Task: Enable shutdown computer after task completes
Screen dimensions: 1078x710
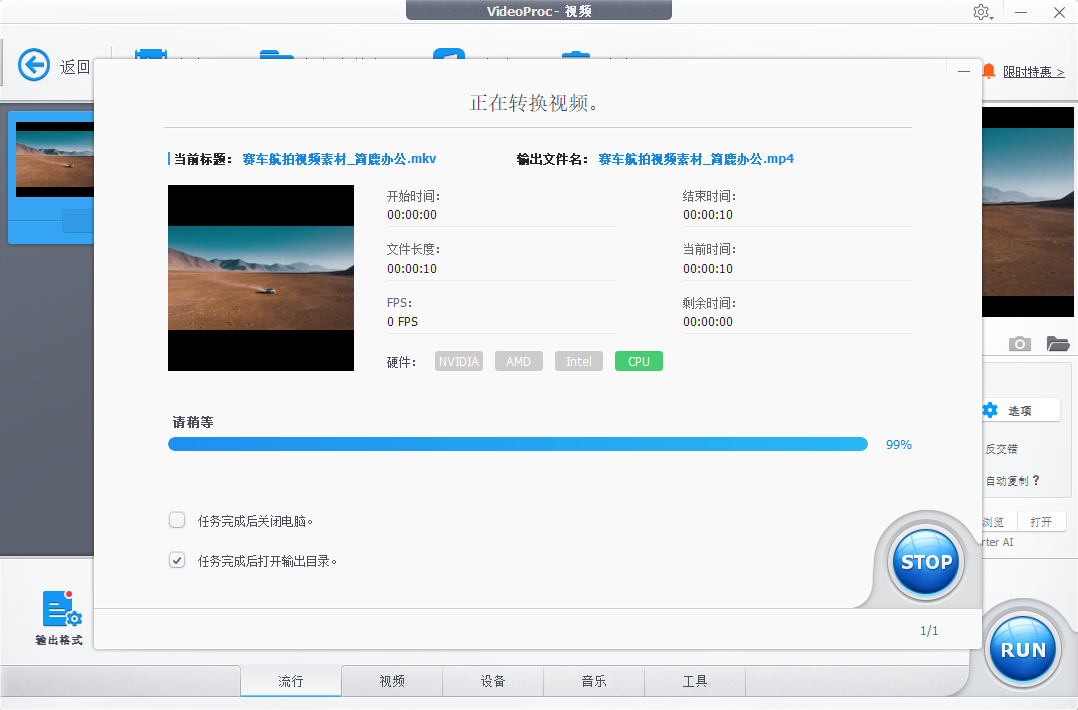Action: [x=177, y=520]
